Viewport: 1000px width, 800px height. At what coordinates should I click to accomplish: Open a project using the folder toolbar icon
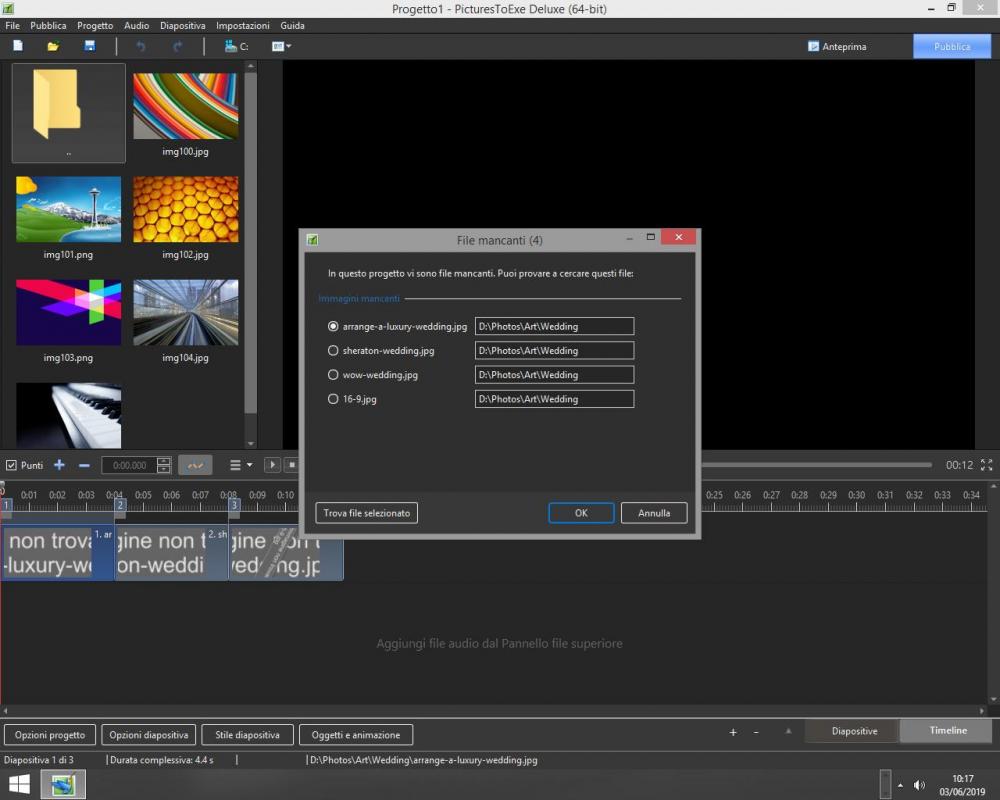[53, 46]
